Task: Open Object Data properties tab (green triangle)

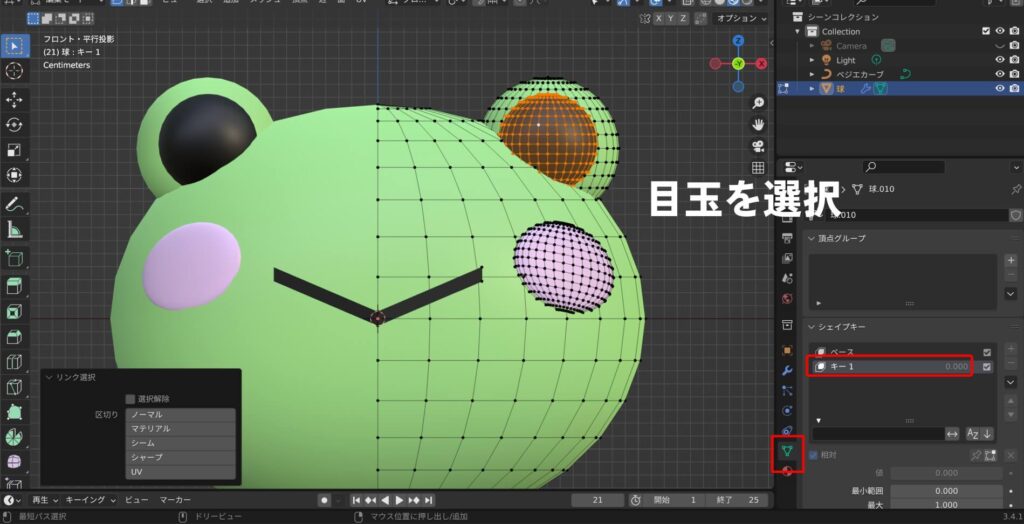Action: [x=787, y=452]
